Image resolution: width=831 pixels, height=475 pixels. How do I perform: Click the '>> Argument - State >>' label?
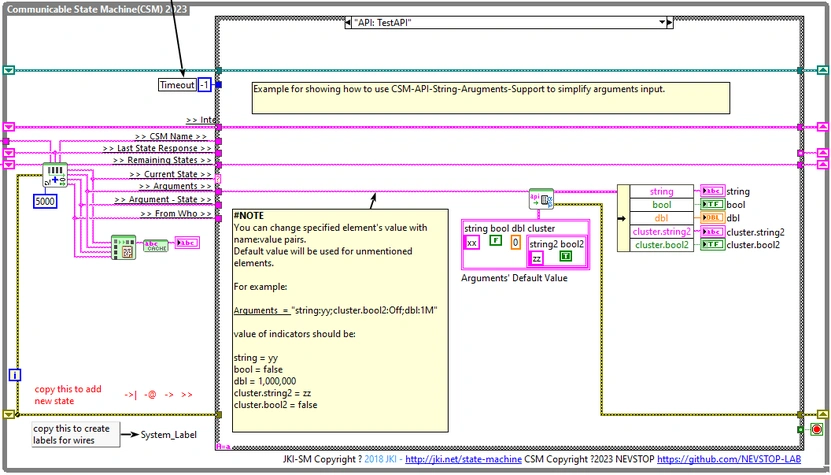coord(163,199)
